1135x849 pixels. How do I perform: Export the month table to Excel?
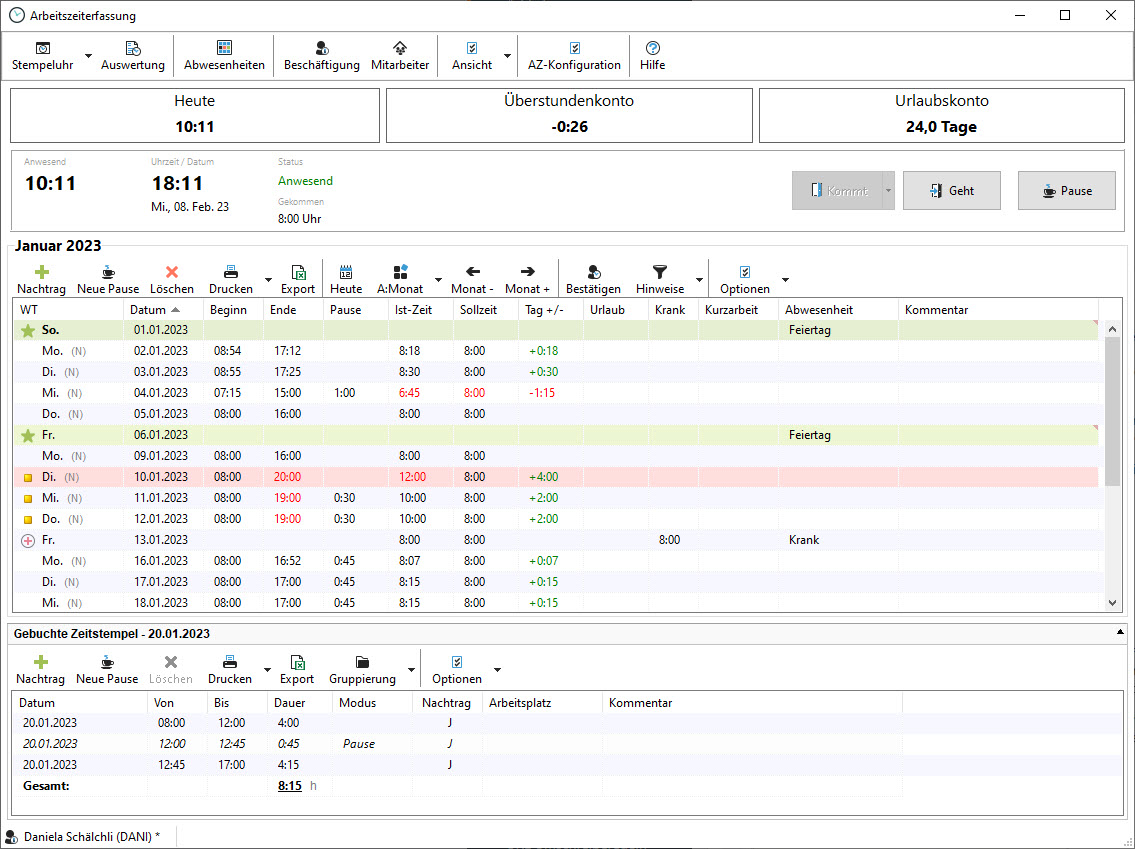coord(298,279)
